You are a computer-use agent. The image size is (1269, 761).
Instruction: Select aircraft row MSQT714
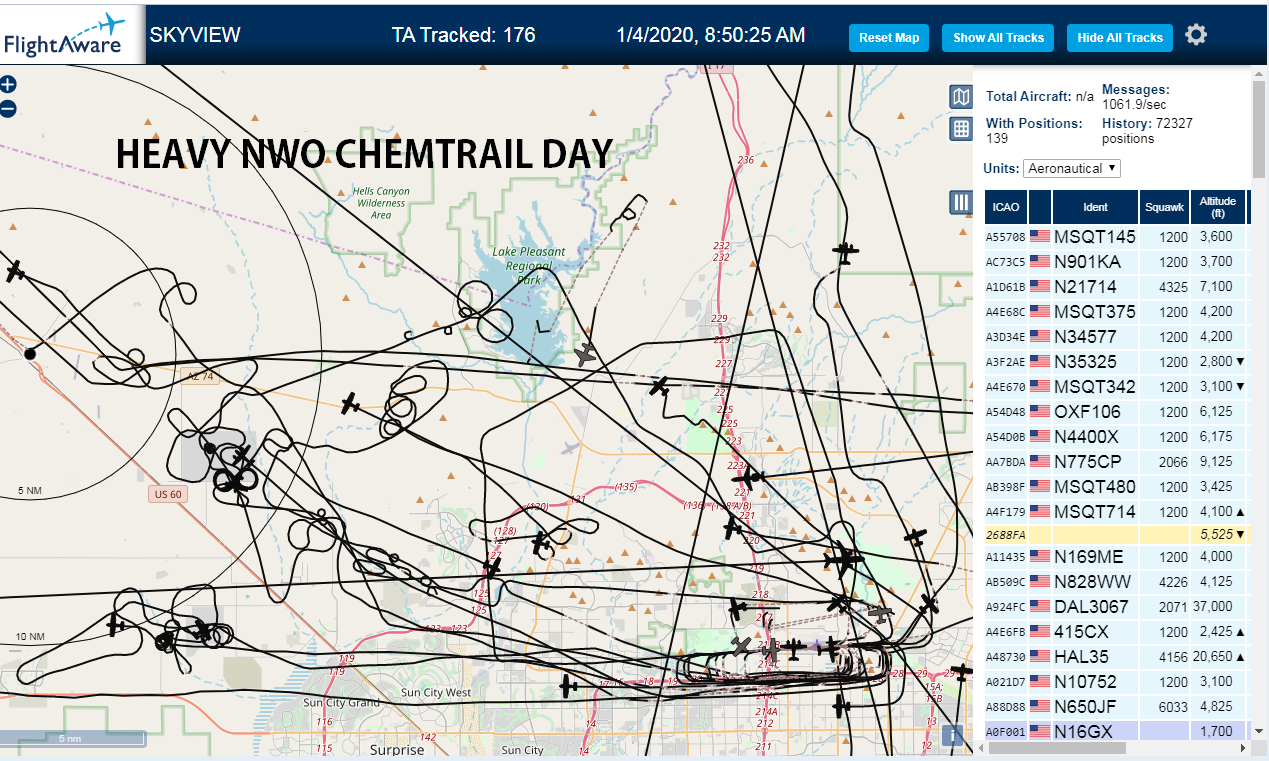point(1116,512)
